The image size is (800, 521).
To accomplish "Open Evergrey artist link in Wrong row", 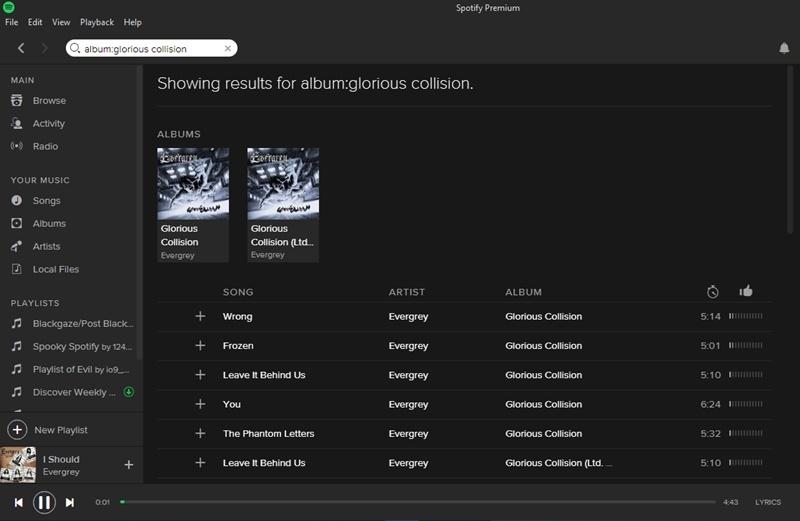I will [408, 317].
